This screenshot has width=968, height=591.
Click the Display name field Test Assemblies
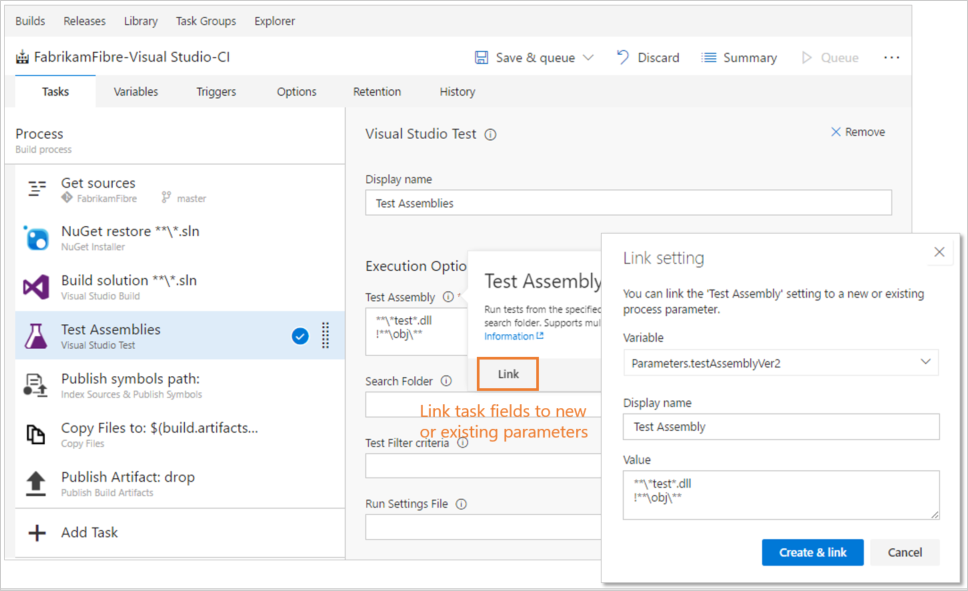[628, 203]
